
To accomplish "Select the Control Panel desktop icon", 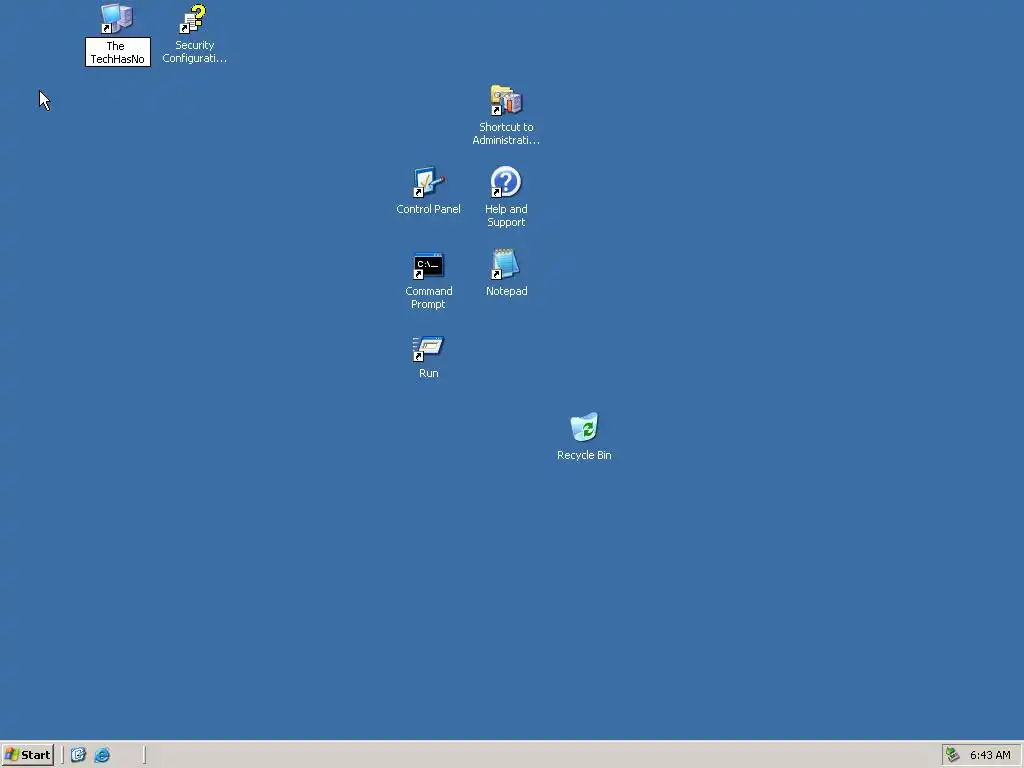I will click(428, 182).
